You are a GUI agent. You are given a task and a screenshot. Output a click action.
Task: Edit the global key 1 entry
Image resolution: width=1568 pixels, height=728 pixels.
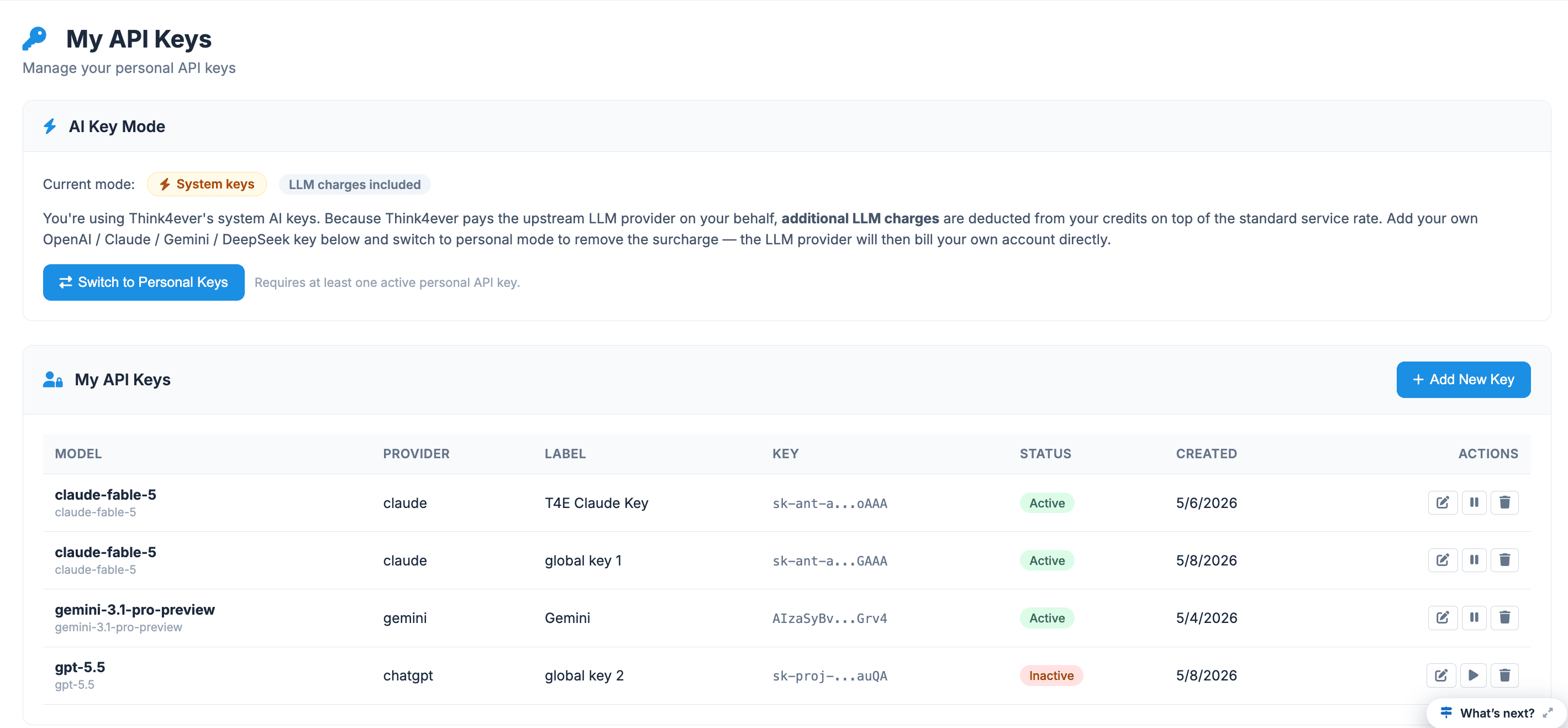pyautogui.click(x=1443, y=560)
